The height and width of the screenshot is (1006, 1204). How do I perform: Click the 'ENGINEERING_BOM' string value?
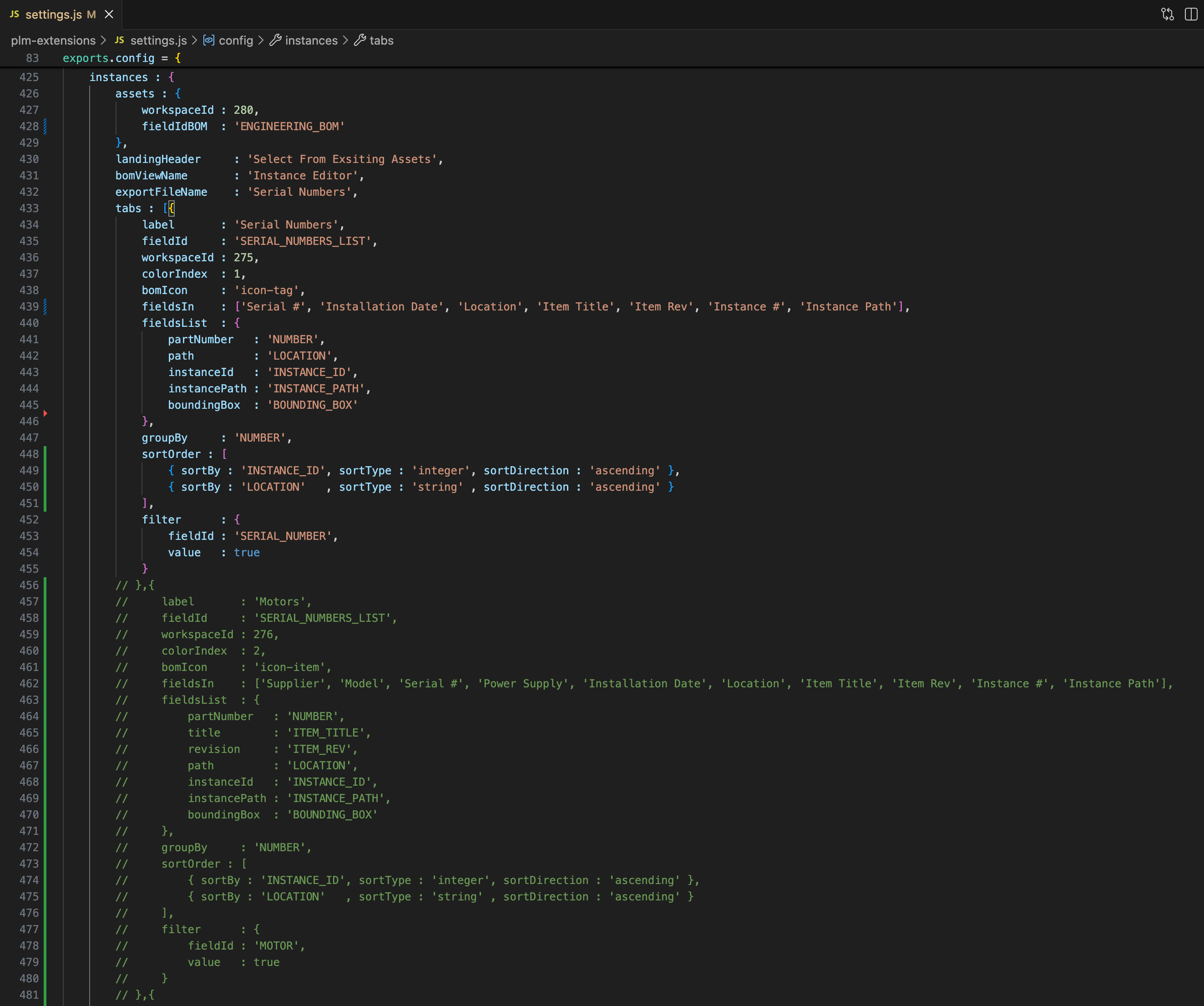point(289,126)
